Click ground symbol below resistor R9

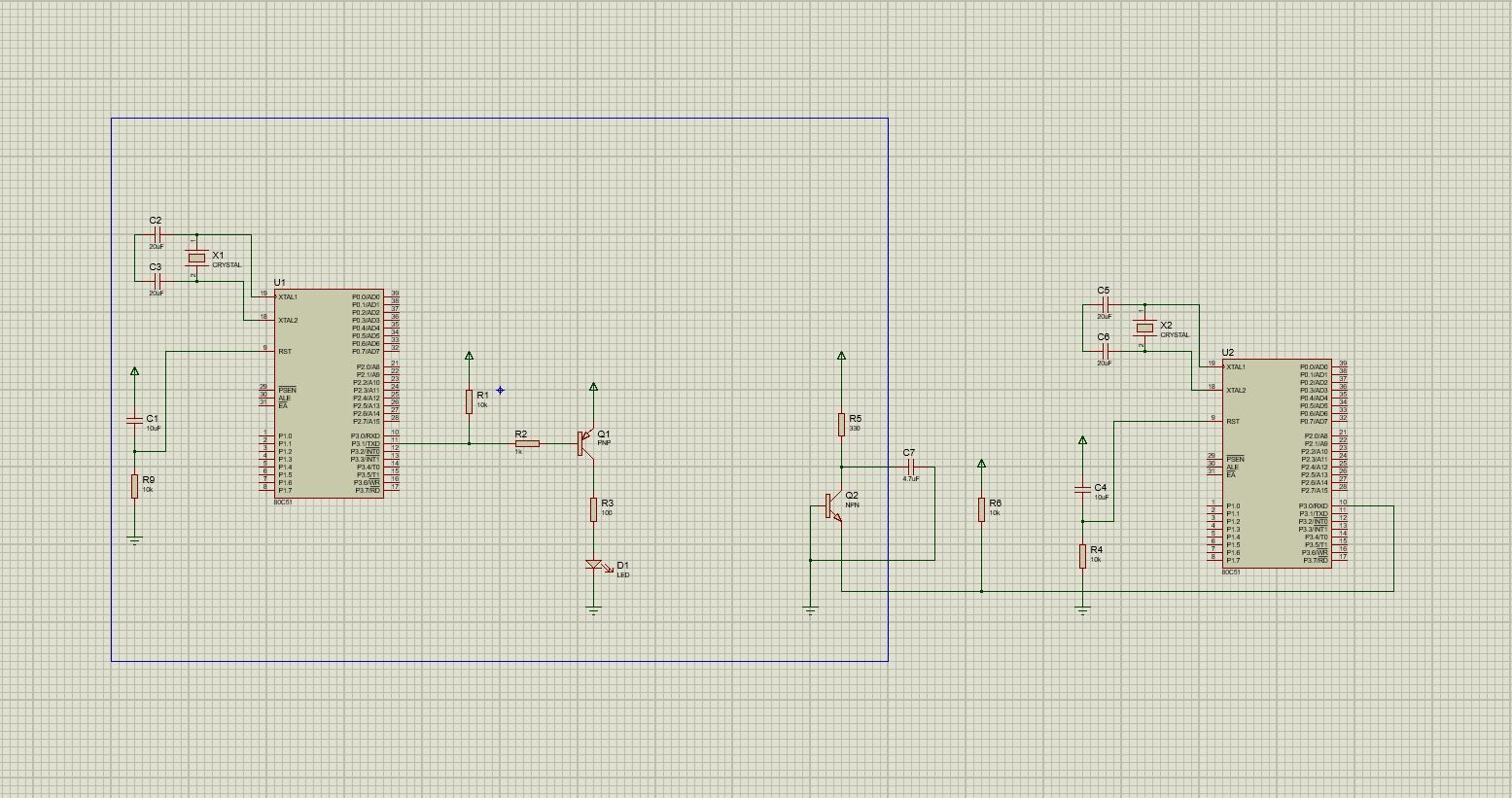(134, 540)
